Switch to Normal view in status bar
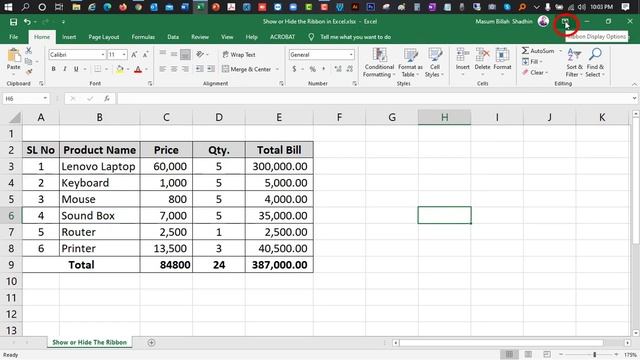Screen dimensions: 640x360 [x=509, y=354]
